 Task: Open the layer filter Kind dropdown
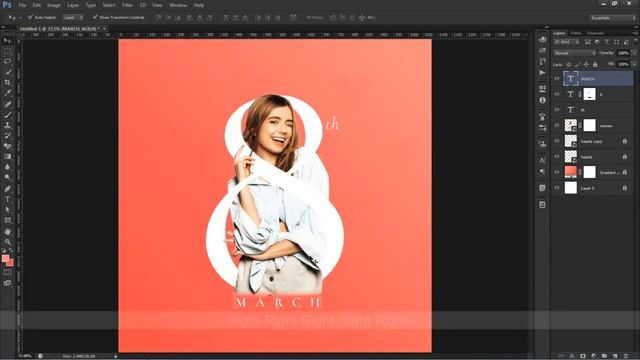click(x=567, y=42)
